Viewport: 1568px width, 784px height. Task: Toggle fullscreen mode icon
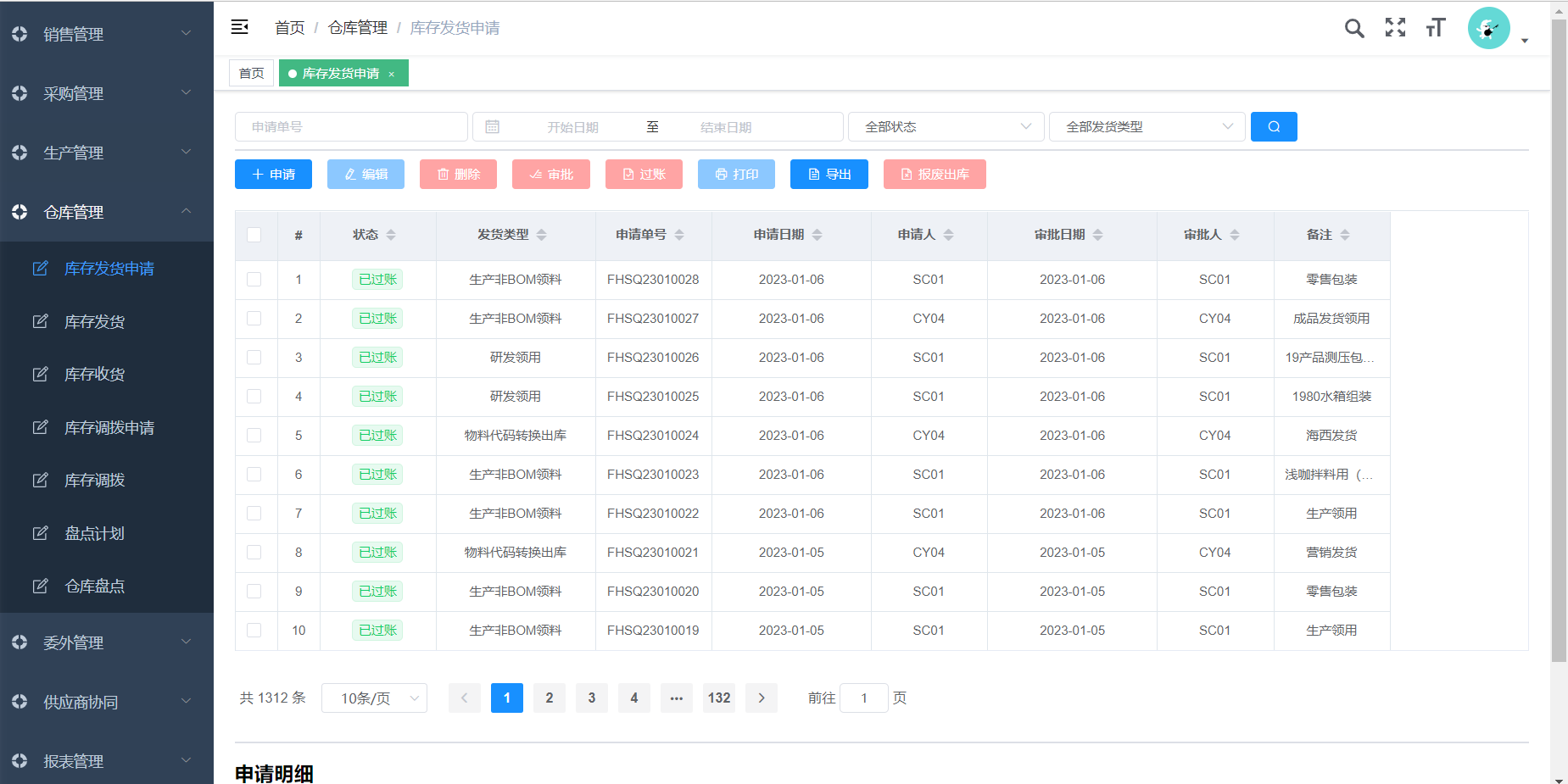[1395, 28]
